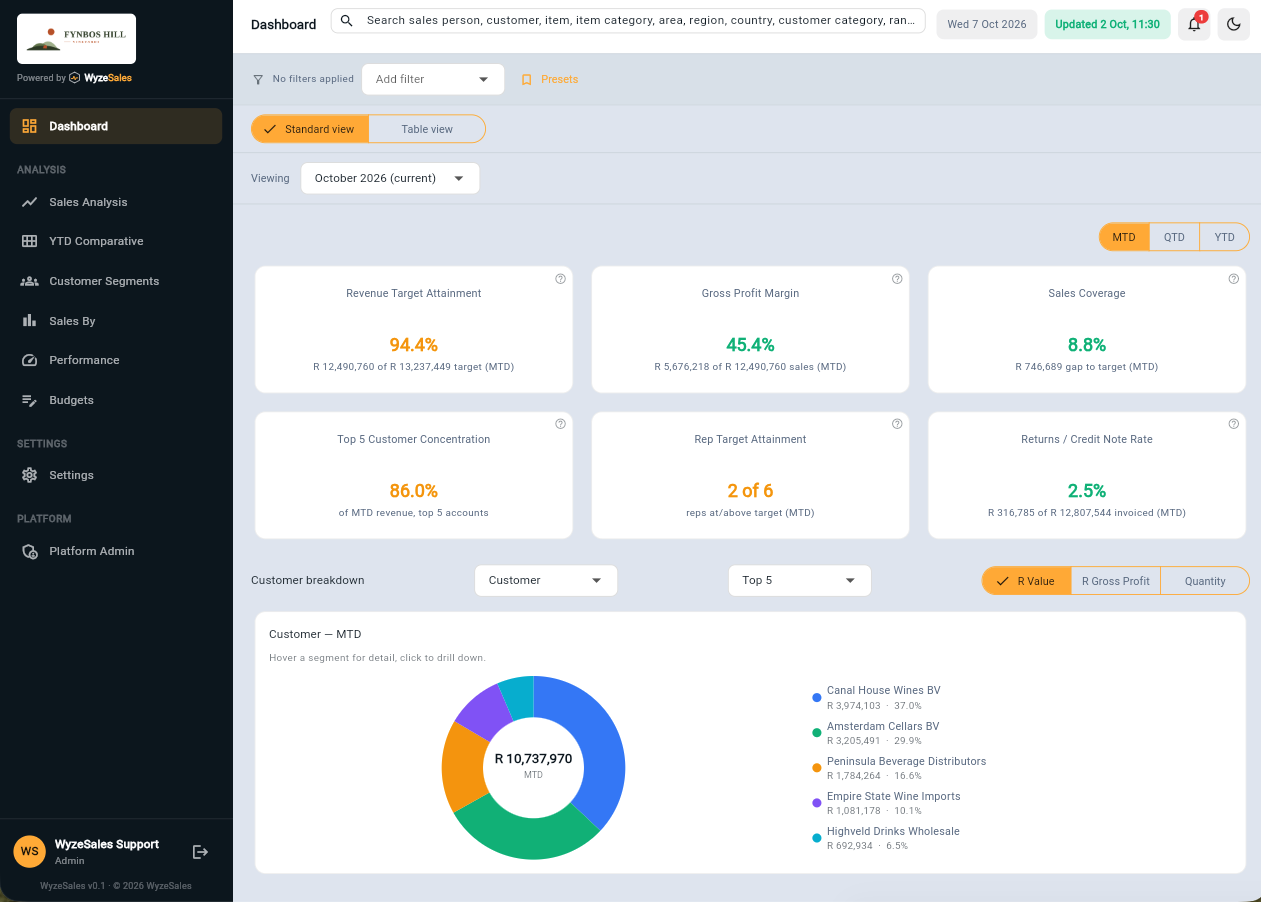The height and width of the screenshot is (902, 1261).
Task: Click the Dashboard grid icon in sidebar
Action: click(29, 126)
